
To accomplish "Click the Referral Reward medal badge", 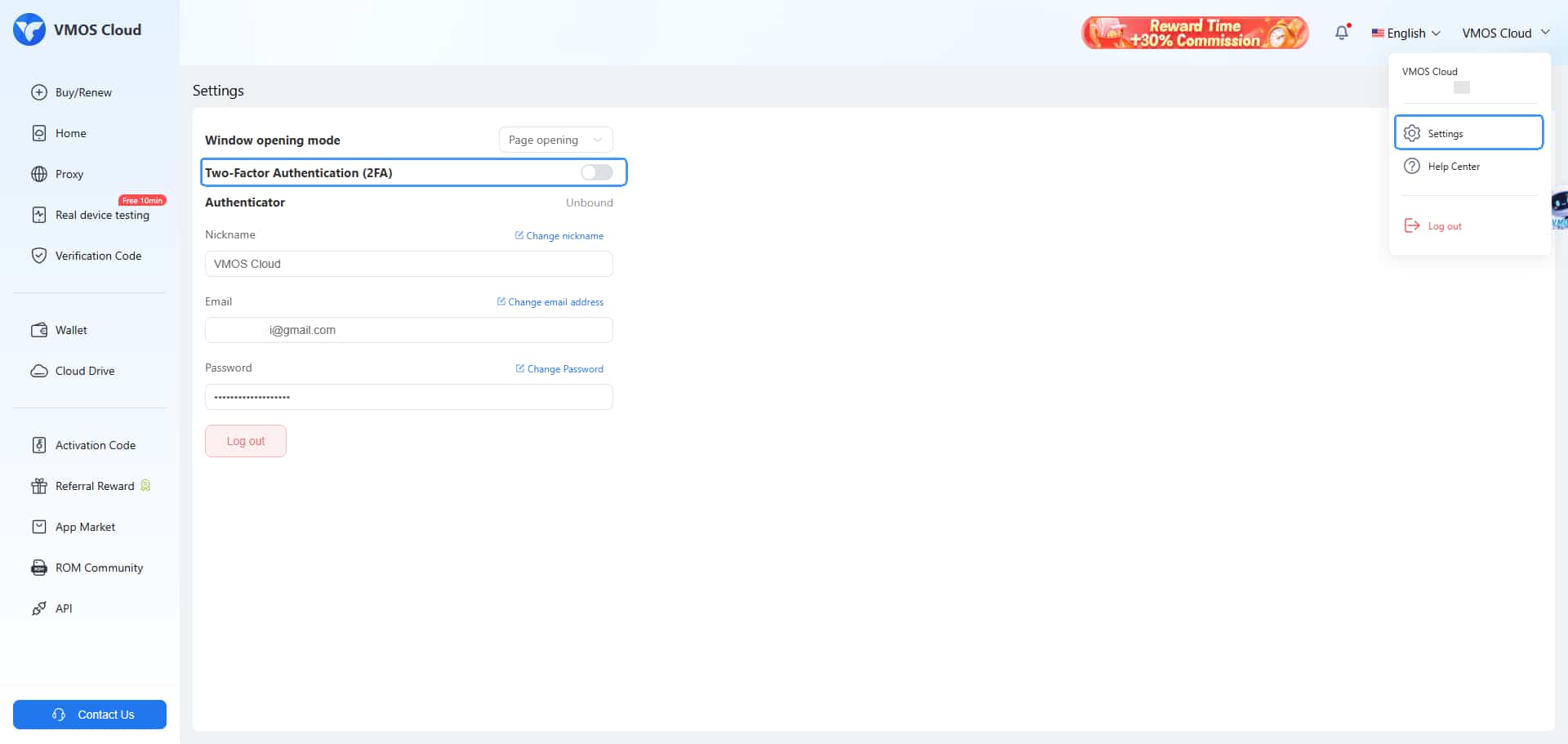I will 145,485.
